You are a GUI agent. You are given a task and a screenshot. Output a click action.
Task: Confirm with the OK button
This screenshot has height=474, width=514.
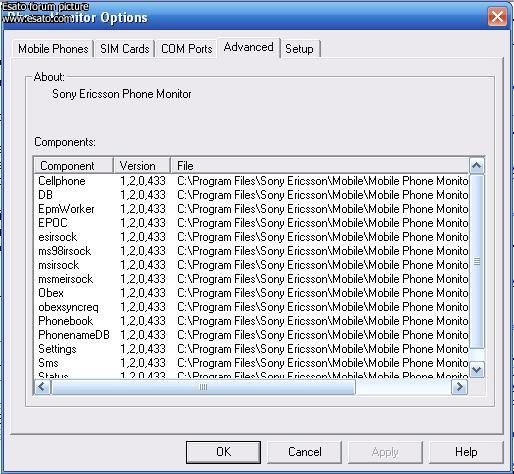223,452
